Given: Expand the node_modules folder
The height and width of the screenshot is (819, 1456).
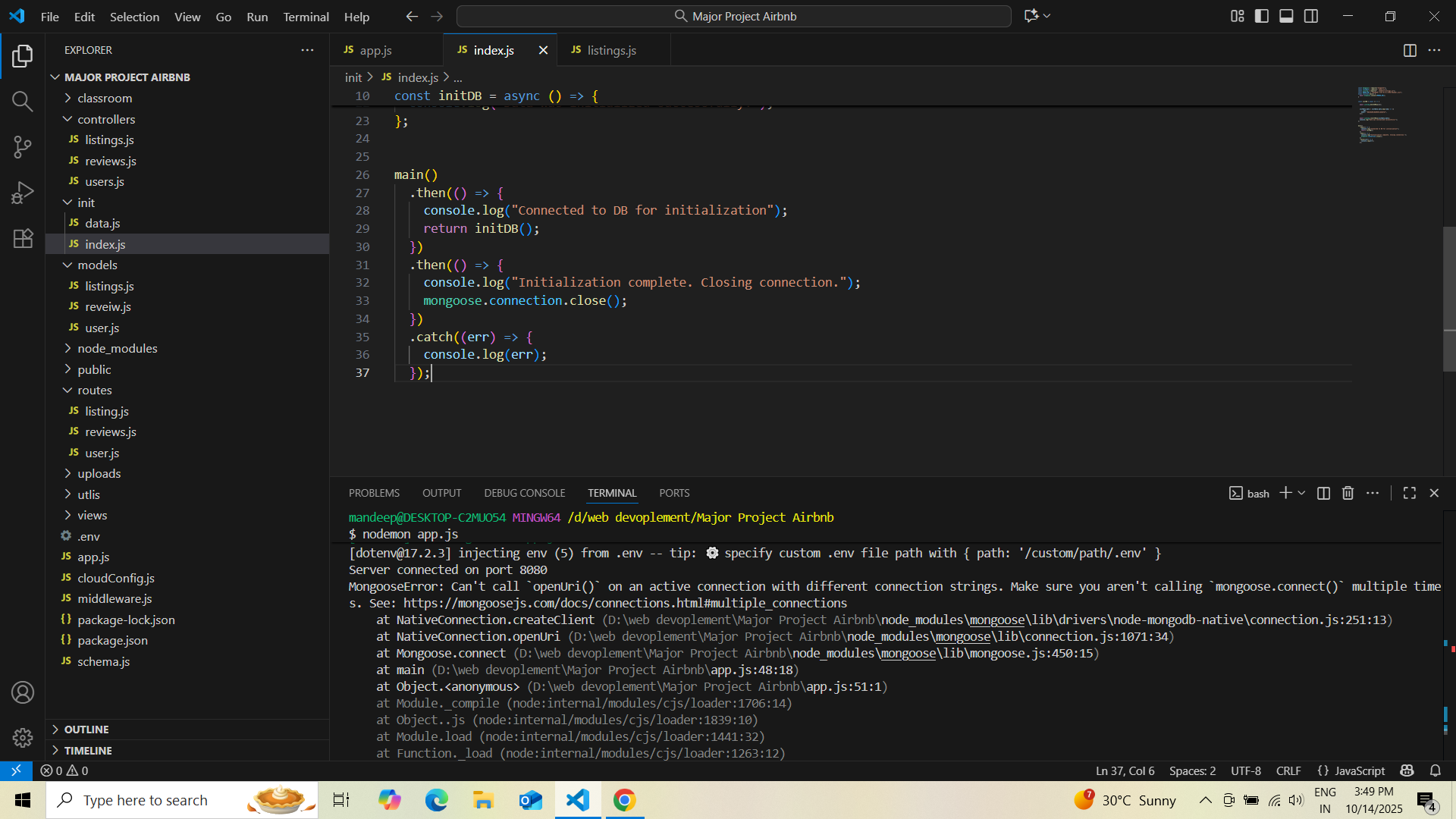Looking at the screenshot, I should (118, 348).
